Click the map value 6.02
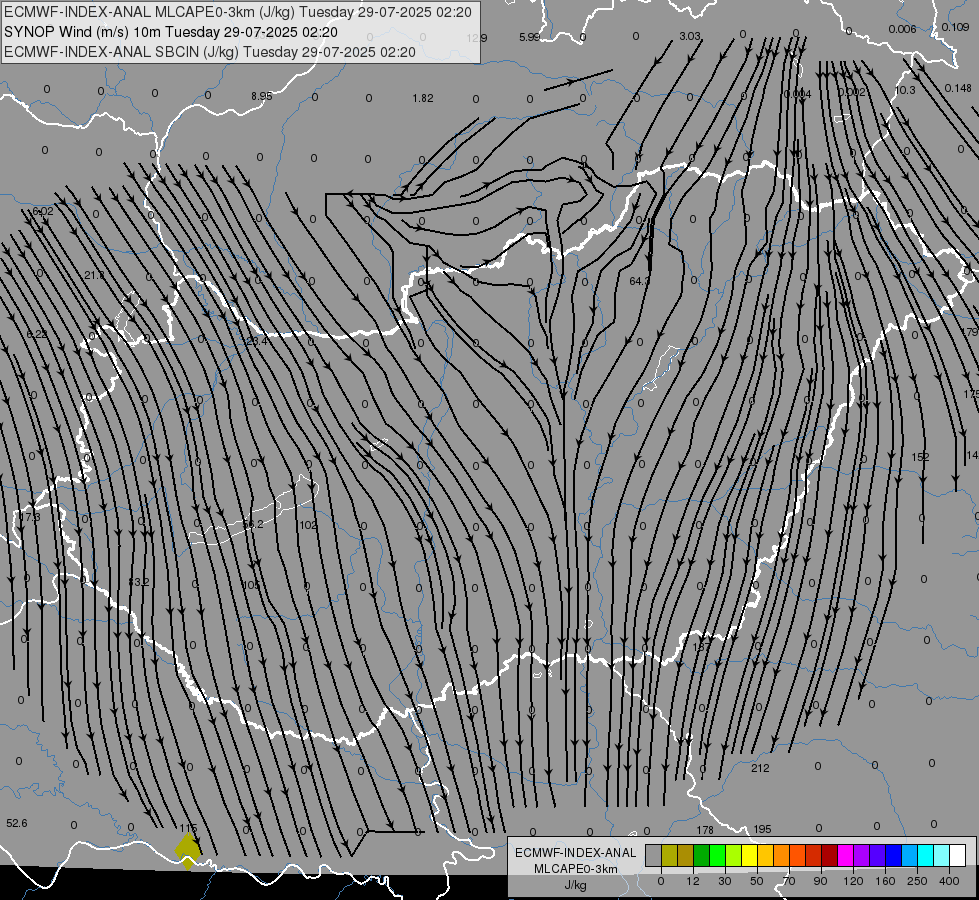The width and height of the screenshot is (979, 900). 42,211
